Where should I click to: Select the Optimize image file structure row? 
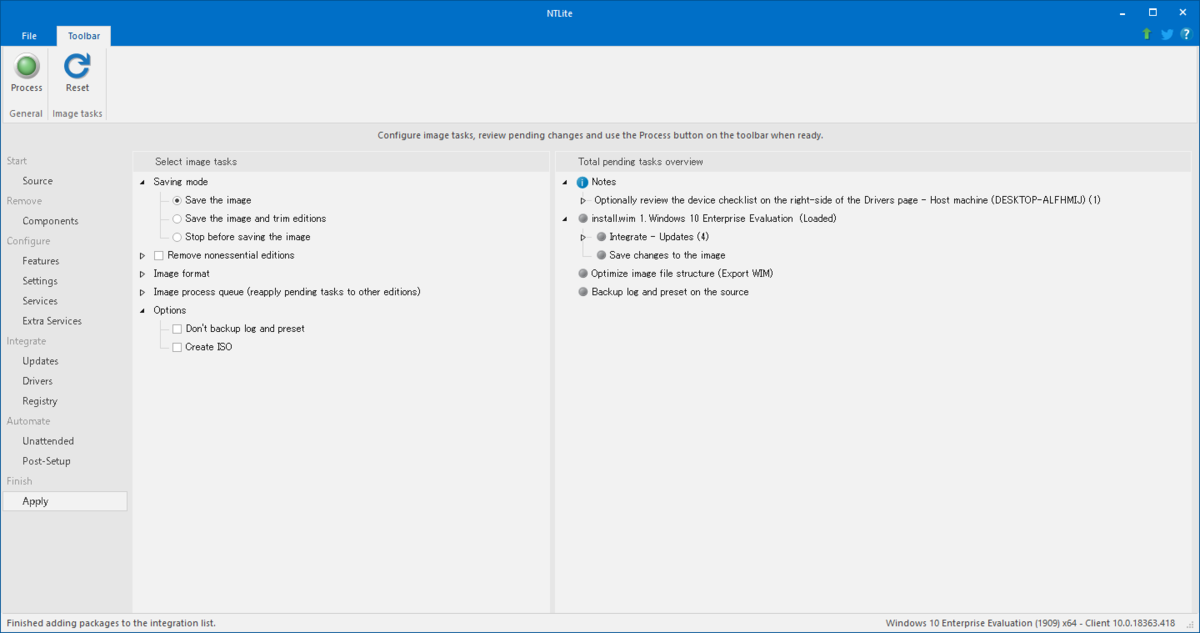click(682, 273)
